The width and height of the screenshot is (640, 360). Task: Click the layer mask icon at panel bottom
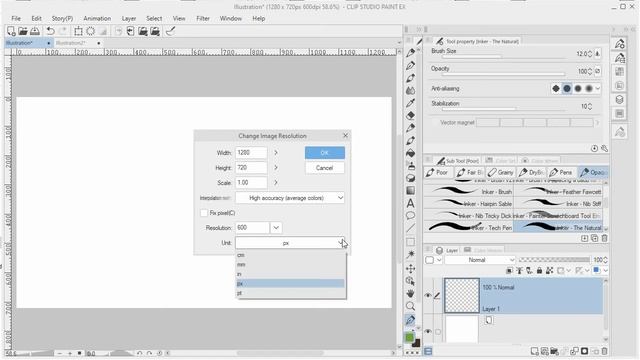584,351
